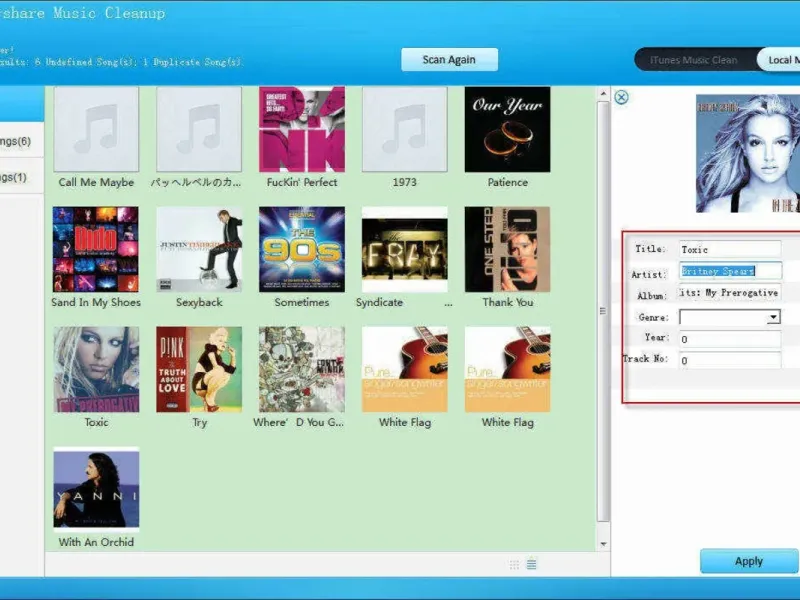Select the Toxic album cover
800x600 pixels.
[96, 369]
